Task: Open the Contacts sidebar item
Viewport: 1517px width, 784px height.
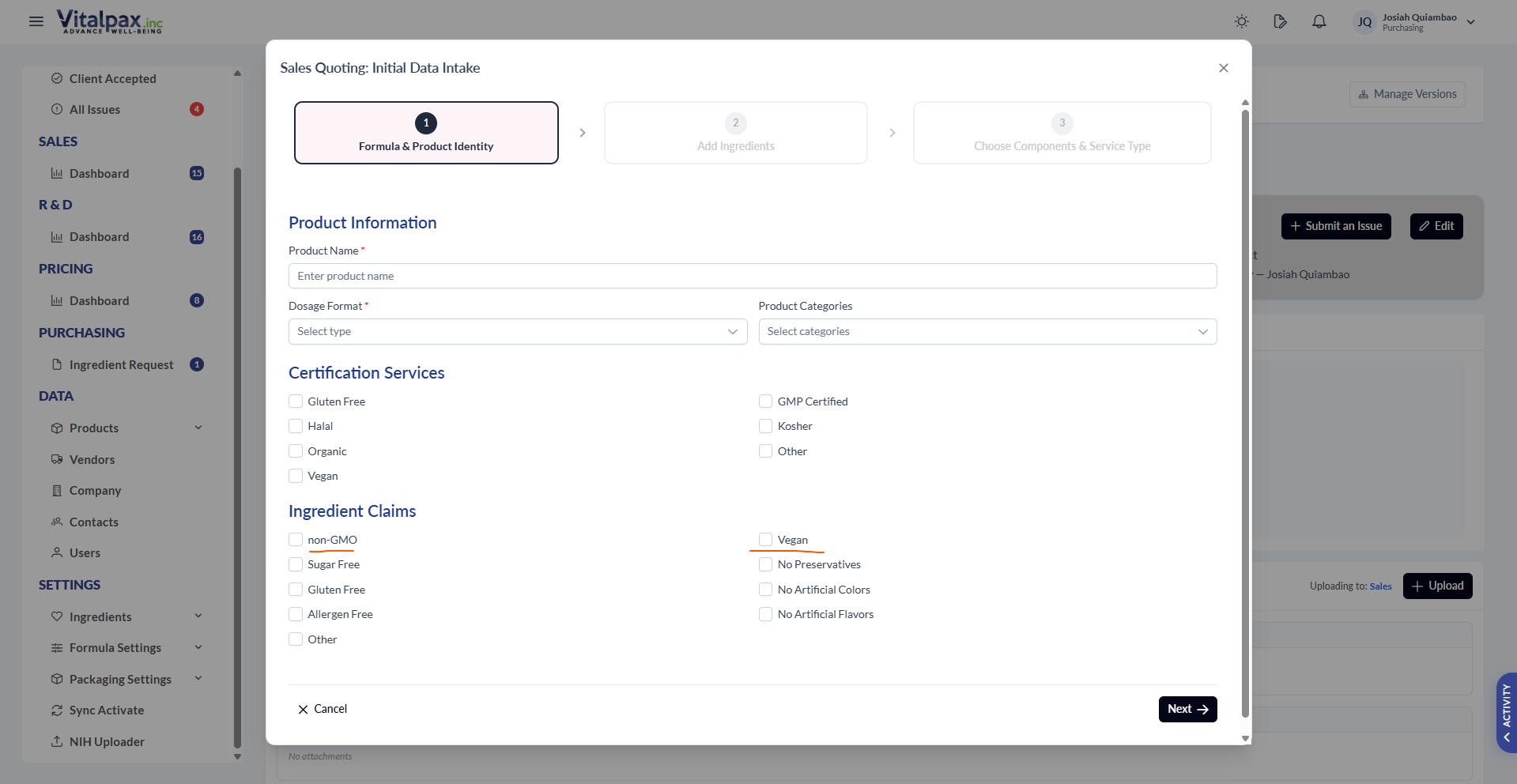Action: [93, 522]
